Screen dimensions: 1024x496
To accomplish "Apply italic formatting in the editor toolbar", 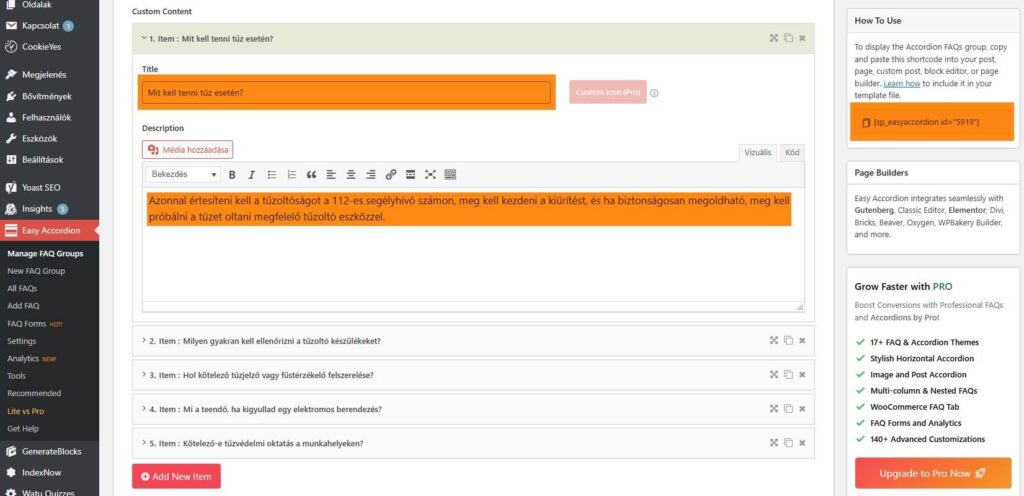I will click(x=252, y=175).
